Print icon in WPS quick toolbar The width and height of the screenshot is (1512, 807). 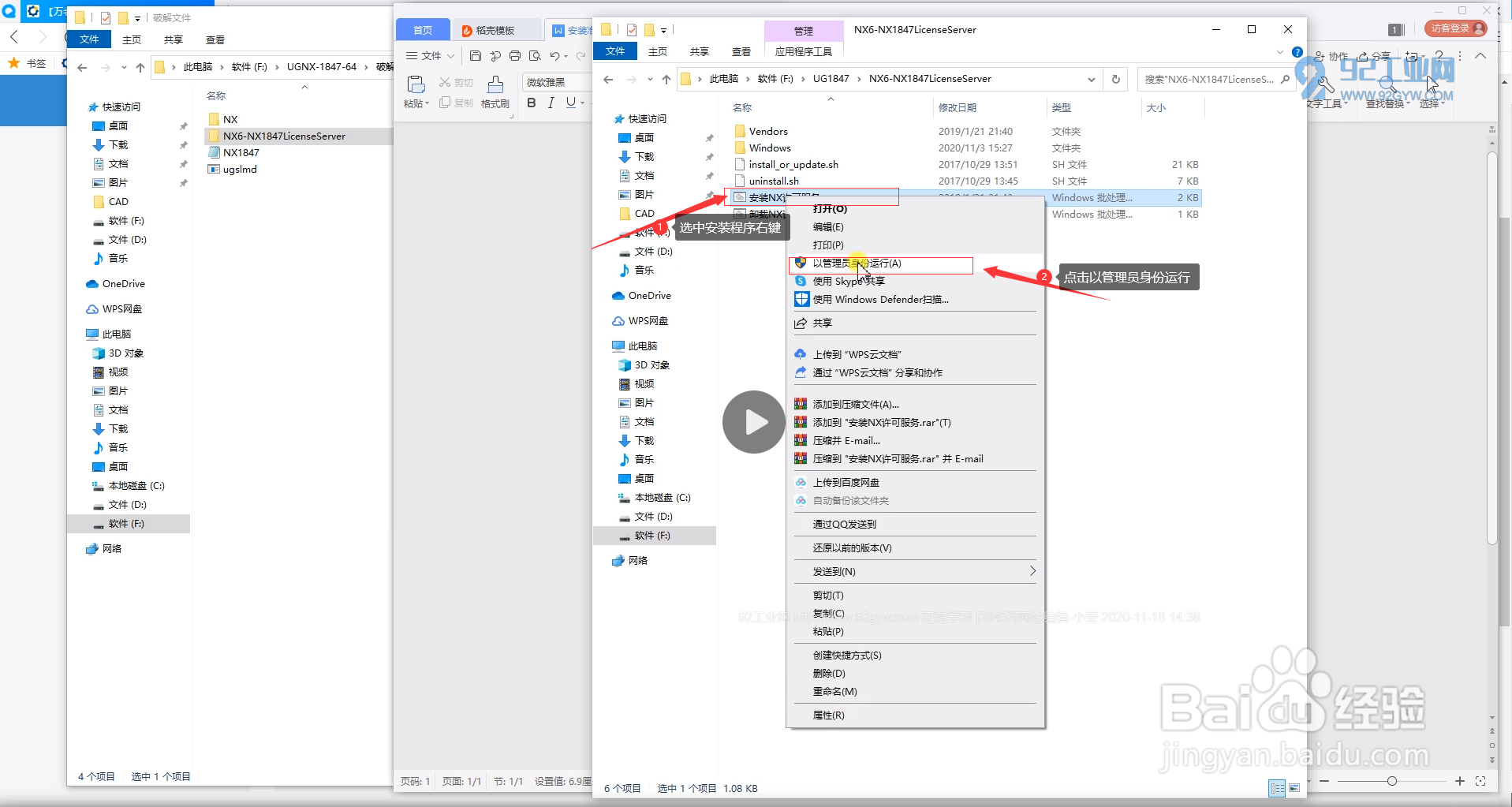pyautogui.click(x=515, y=56)
